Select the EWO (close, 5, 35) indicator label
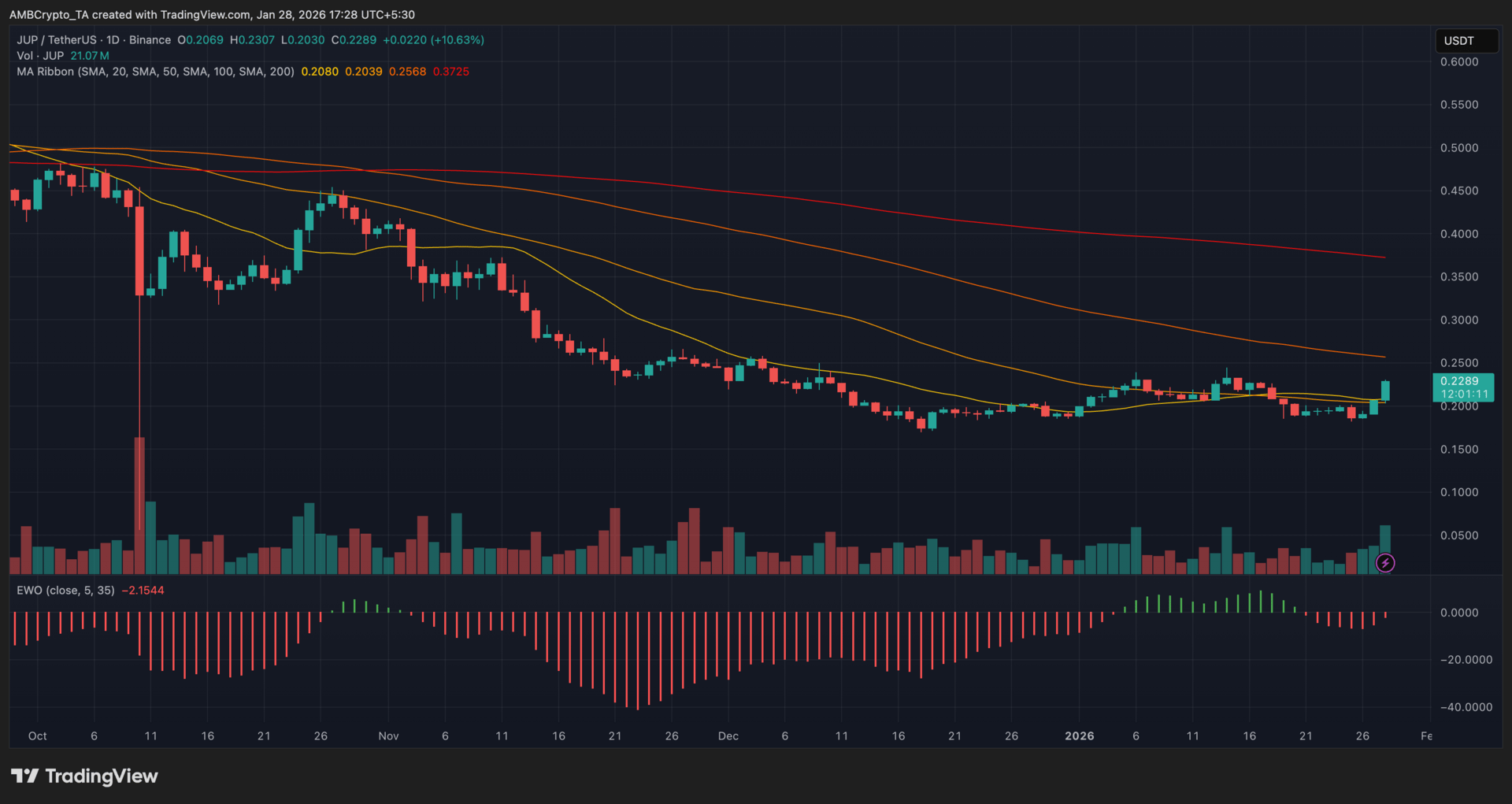Viewport: 1512px width, 804px height. 65,591
